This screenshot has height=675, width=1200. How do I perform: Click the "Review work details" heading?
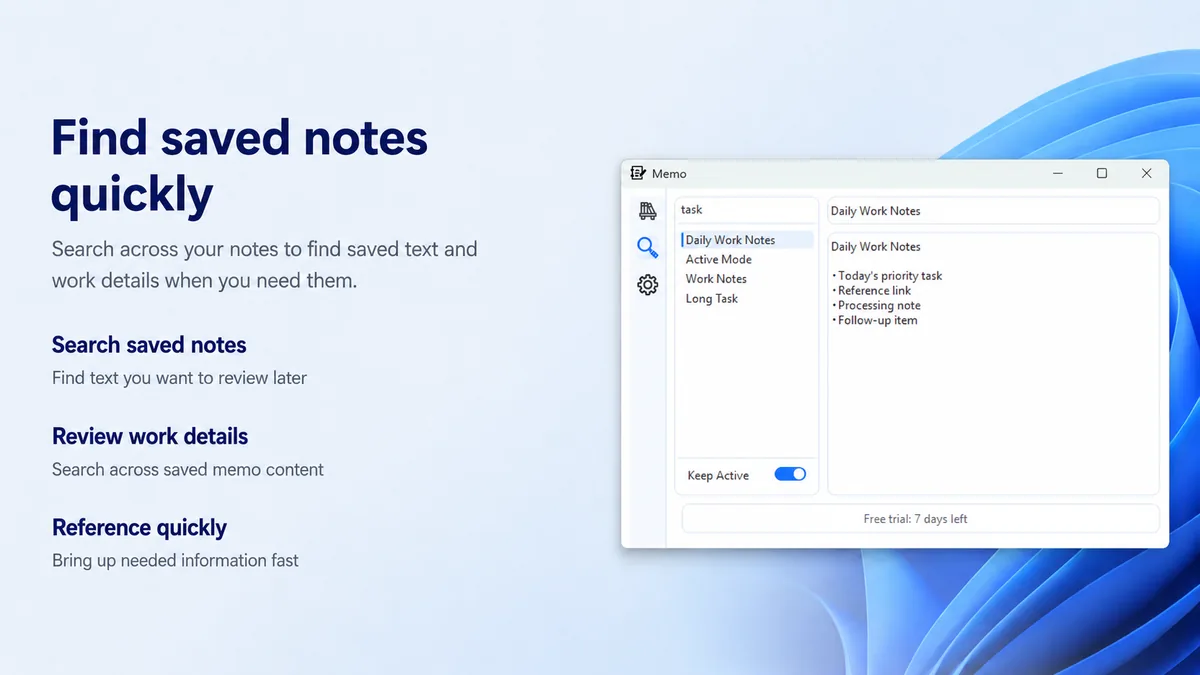coord(150,437)
